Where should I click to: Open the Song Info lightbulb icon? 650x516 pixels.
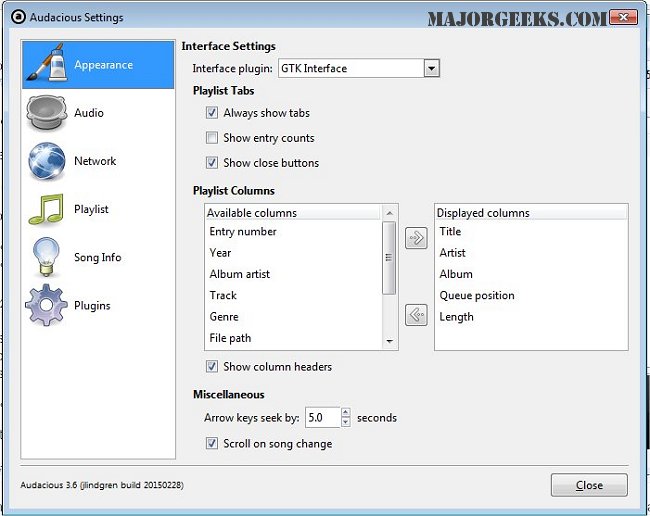click(x=46, y=257)
